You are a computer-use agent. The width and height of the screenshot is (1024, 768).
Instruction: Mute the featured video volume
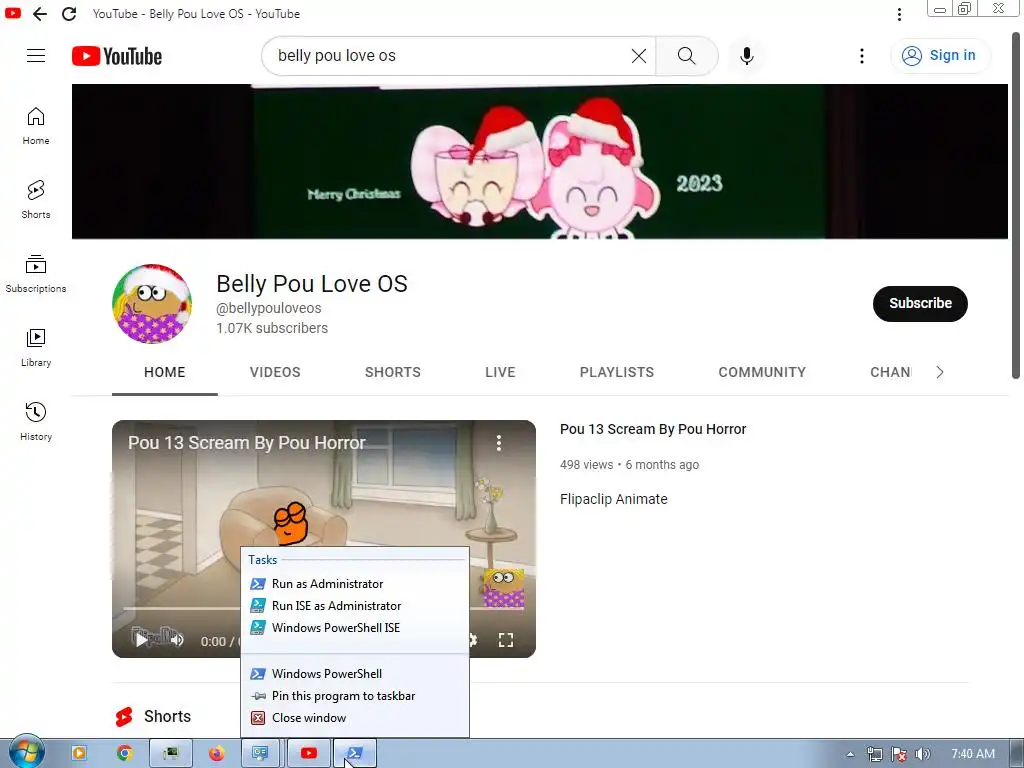point(177,640)
